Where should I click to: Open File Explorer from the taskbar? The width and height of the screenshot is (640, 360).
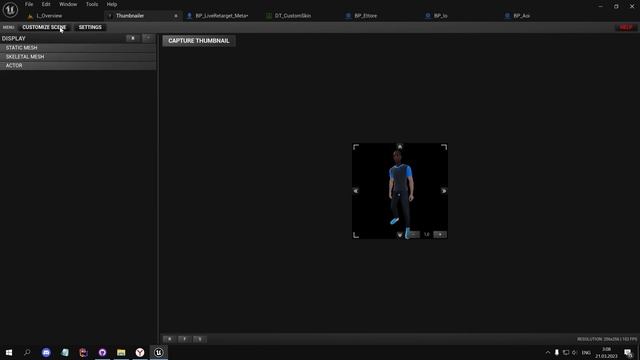point(121,352)
